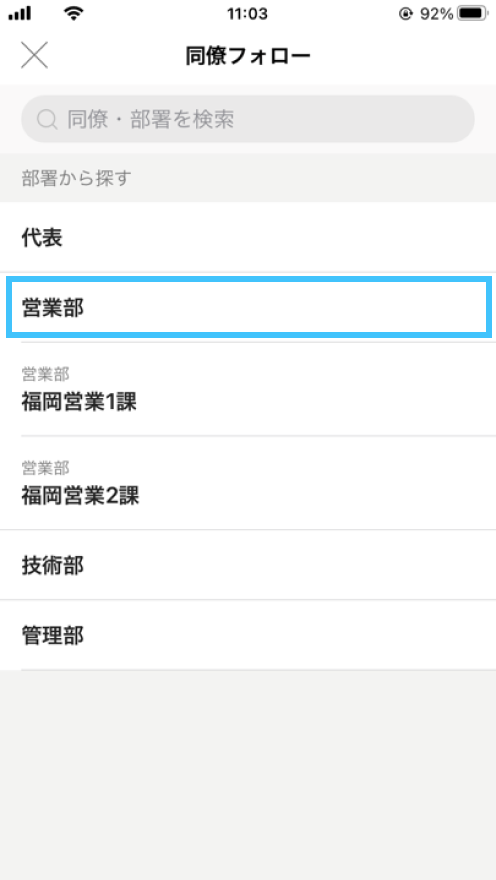
Task: Tap small 営業部 label above 福岡営業1課
Action: tap(45, 373)
